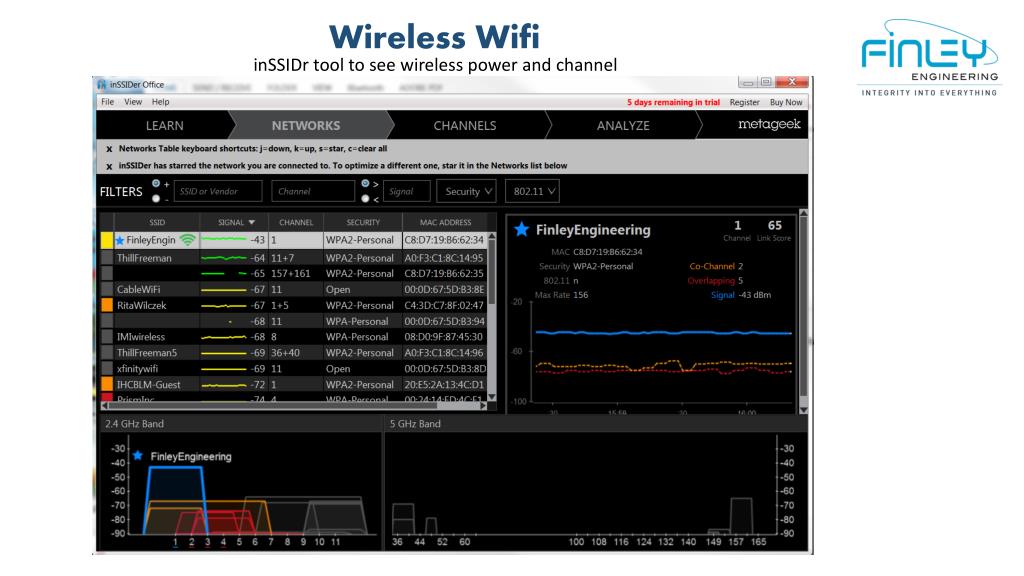Viewport: 1024px width, 576px height.
Task: Sort by the SSID column header
Action: tap(157, 223)
